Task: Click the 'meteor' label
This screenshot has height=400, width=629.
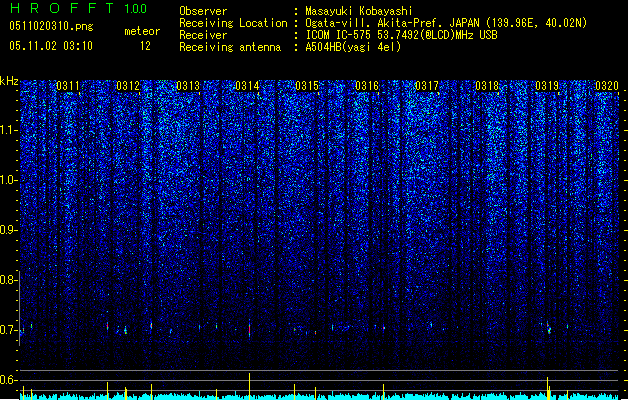Action: click(x=142, y=31)
